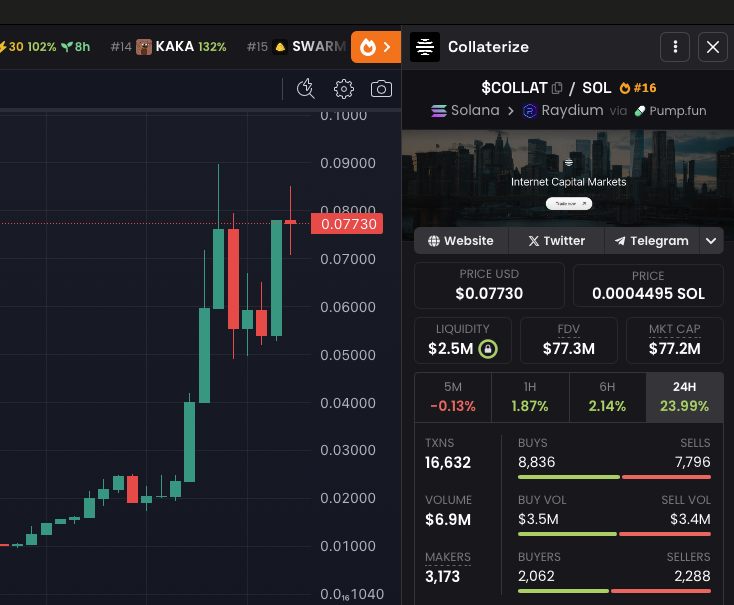Select the 1H timeframe tab
The width and height of the screenshot is (734, 605).
coord(530,398)
